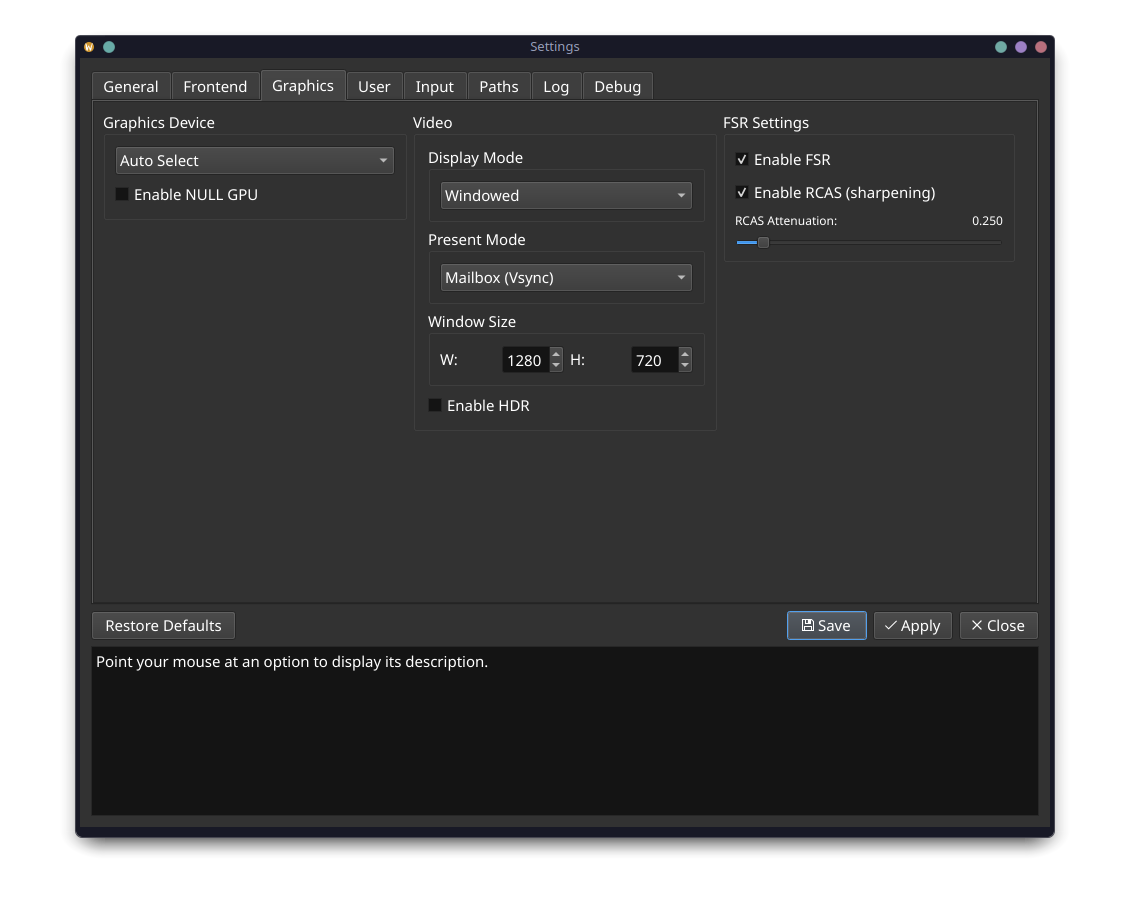
Task: Open the Debug tab
Action: (618, 86)
